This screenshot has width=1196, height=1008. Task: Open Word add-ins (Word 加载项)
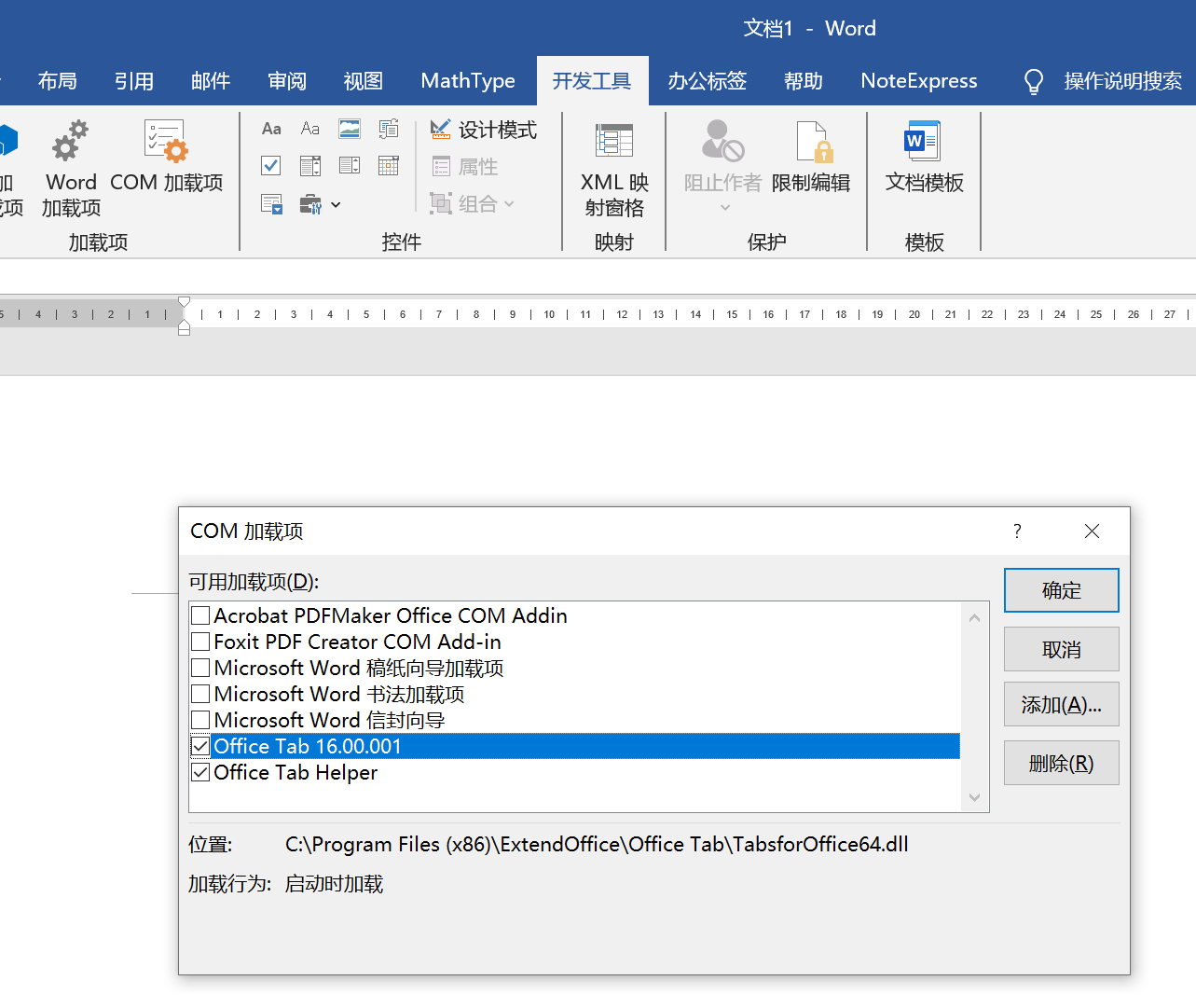71,168
